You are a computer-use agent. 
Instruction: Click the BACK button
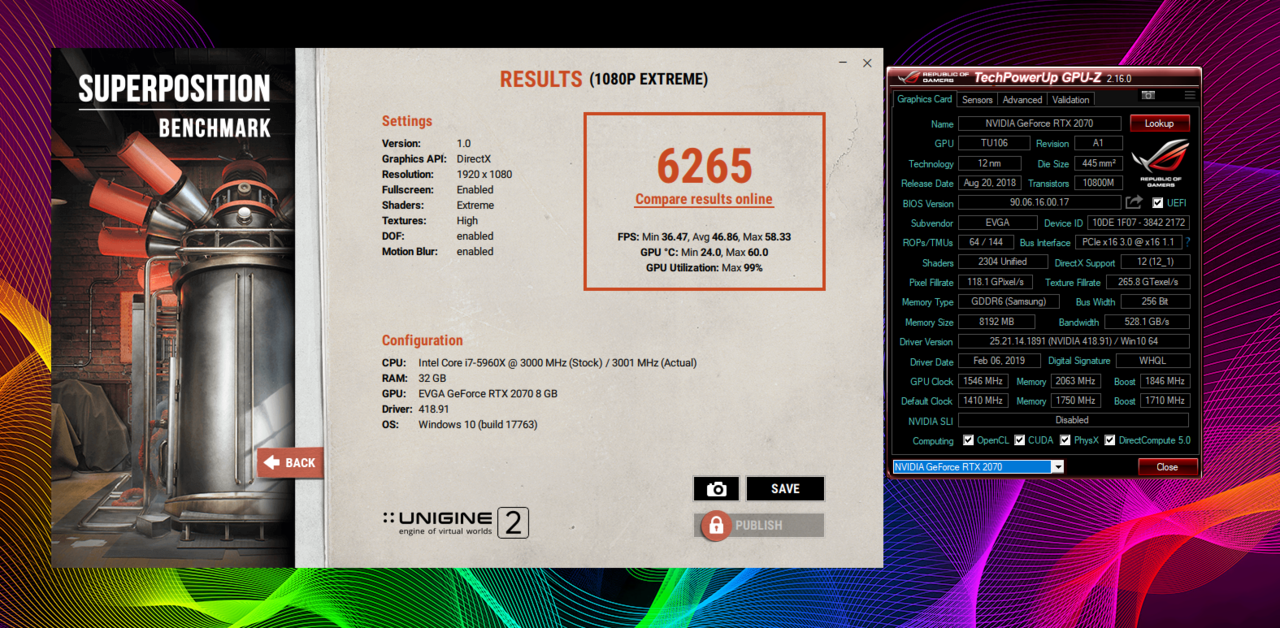tap(290, 462)
